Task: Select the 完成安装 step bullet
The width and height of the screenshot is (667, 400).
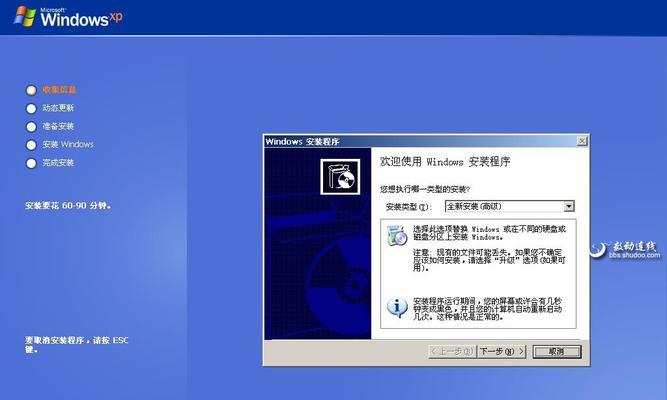Action: 31,162
